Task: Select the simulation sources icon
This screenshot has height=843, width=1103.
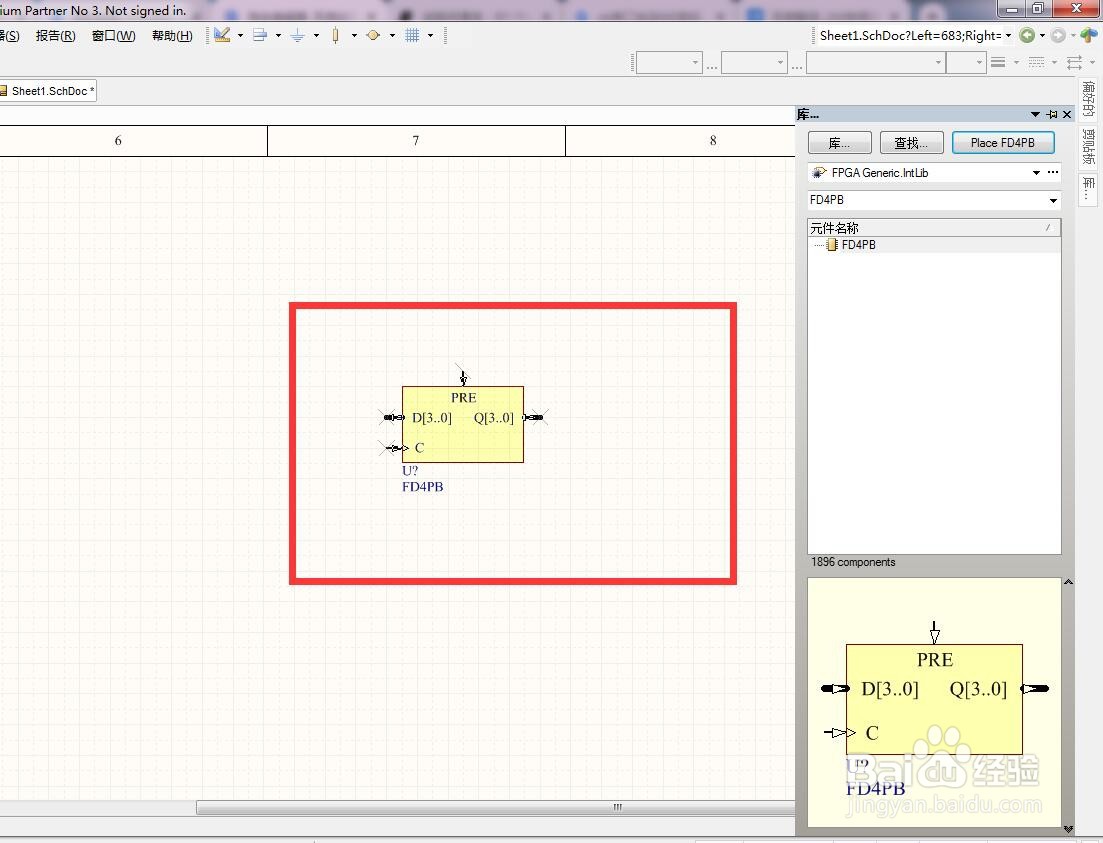Action: coord(374,35)
